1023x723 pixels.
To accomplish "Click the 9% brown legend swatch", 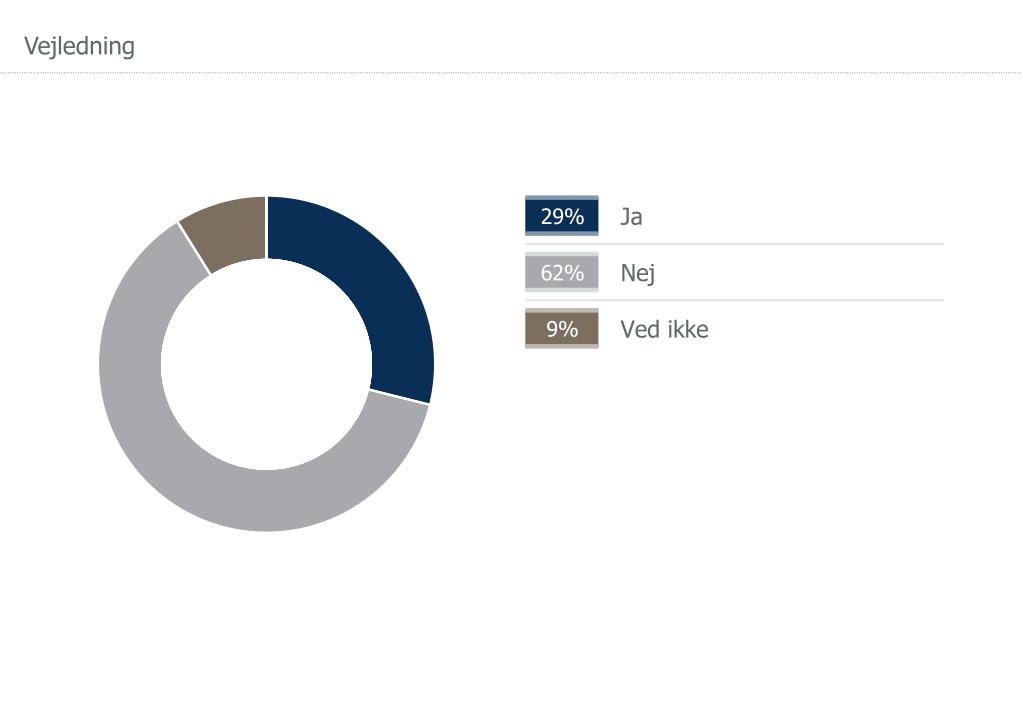I will tap(562, 328).
